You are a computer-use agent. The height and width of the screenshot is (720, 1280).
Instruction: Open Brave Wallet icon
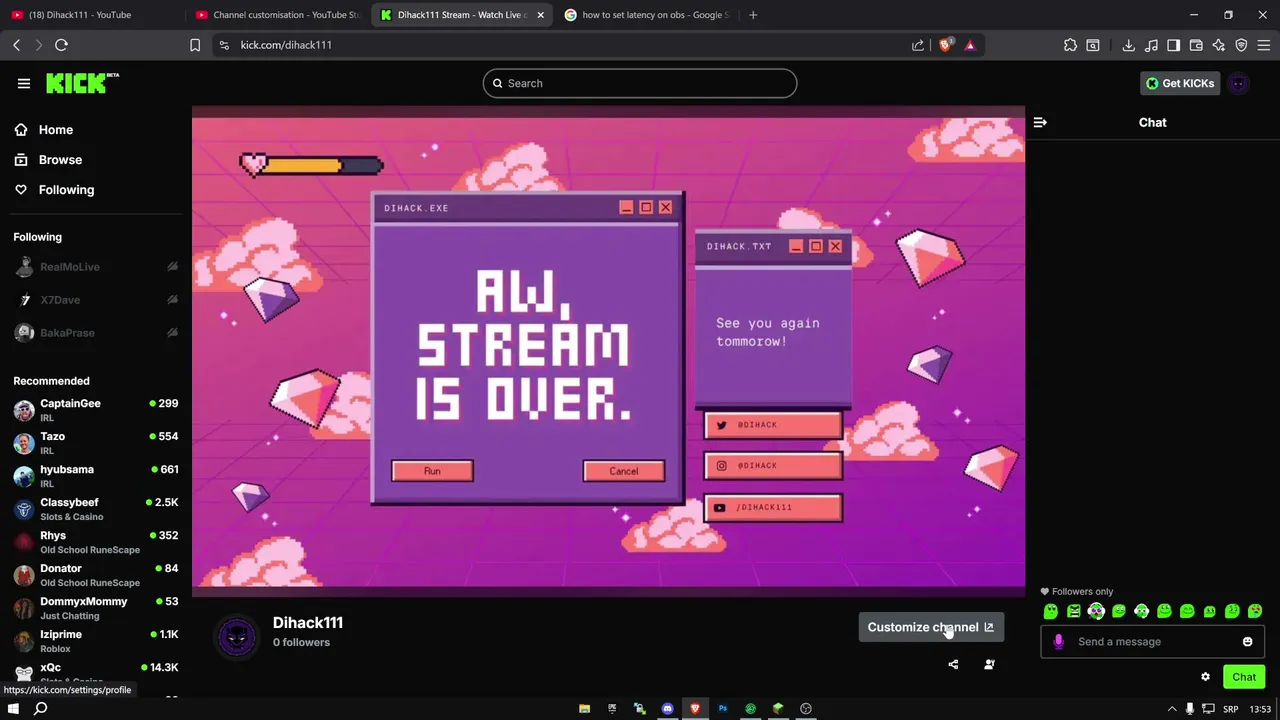click(1196, 45)
